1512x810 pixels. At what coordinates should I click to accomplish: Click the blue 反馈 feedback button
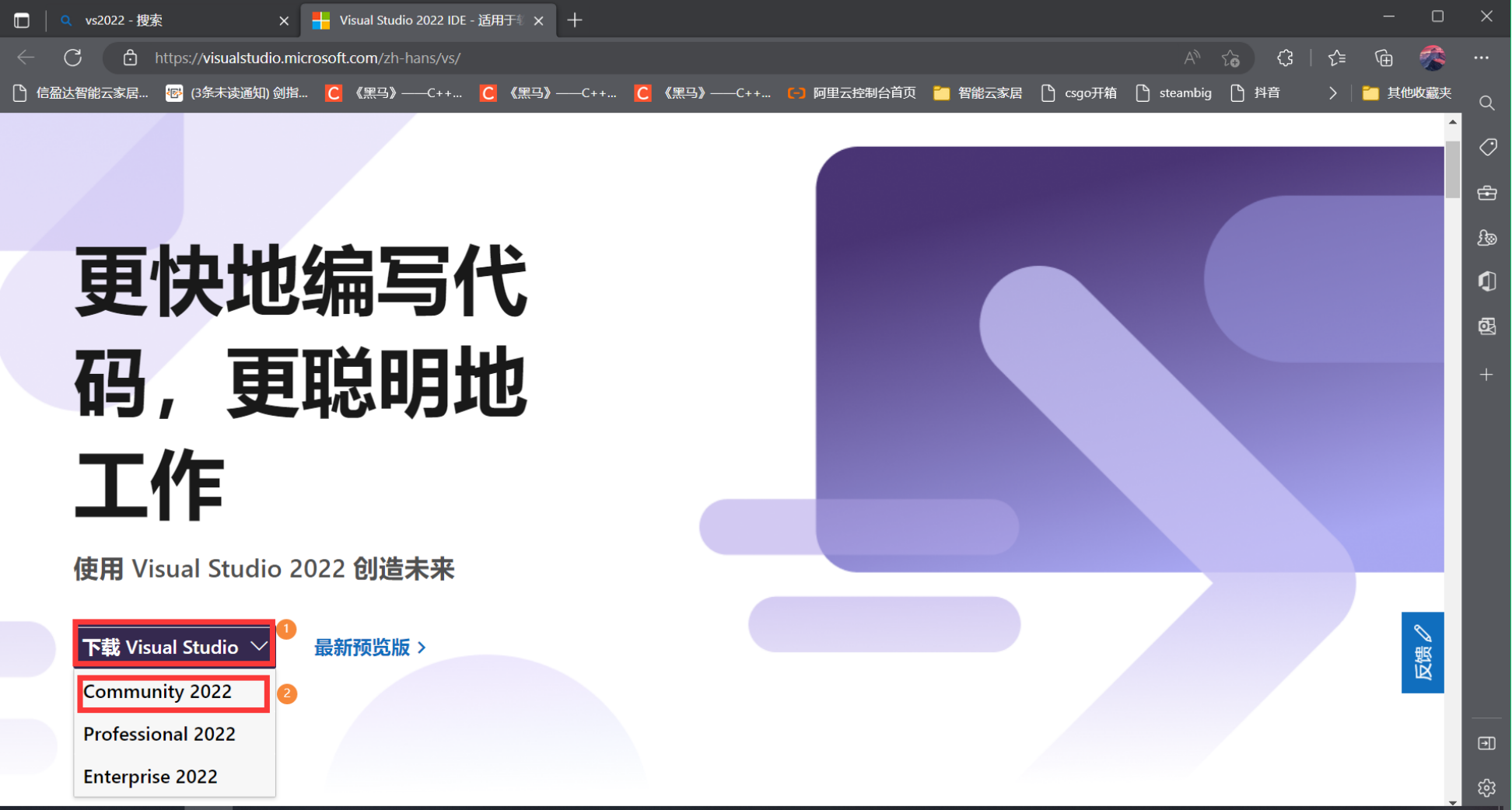[x=1422, y=652]
